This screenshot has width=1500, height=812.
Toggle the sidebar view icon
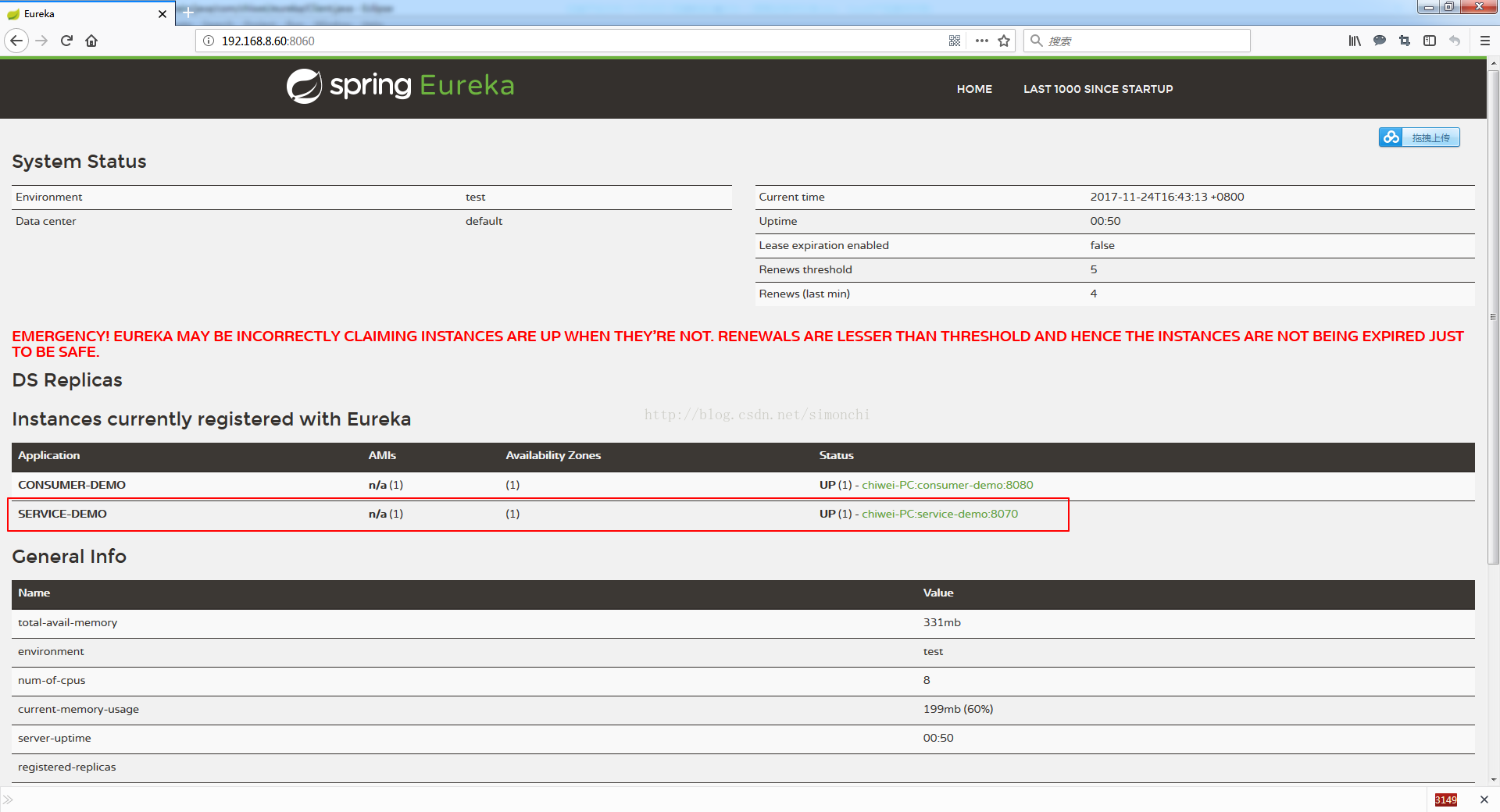pos(1430,41)
